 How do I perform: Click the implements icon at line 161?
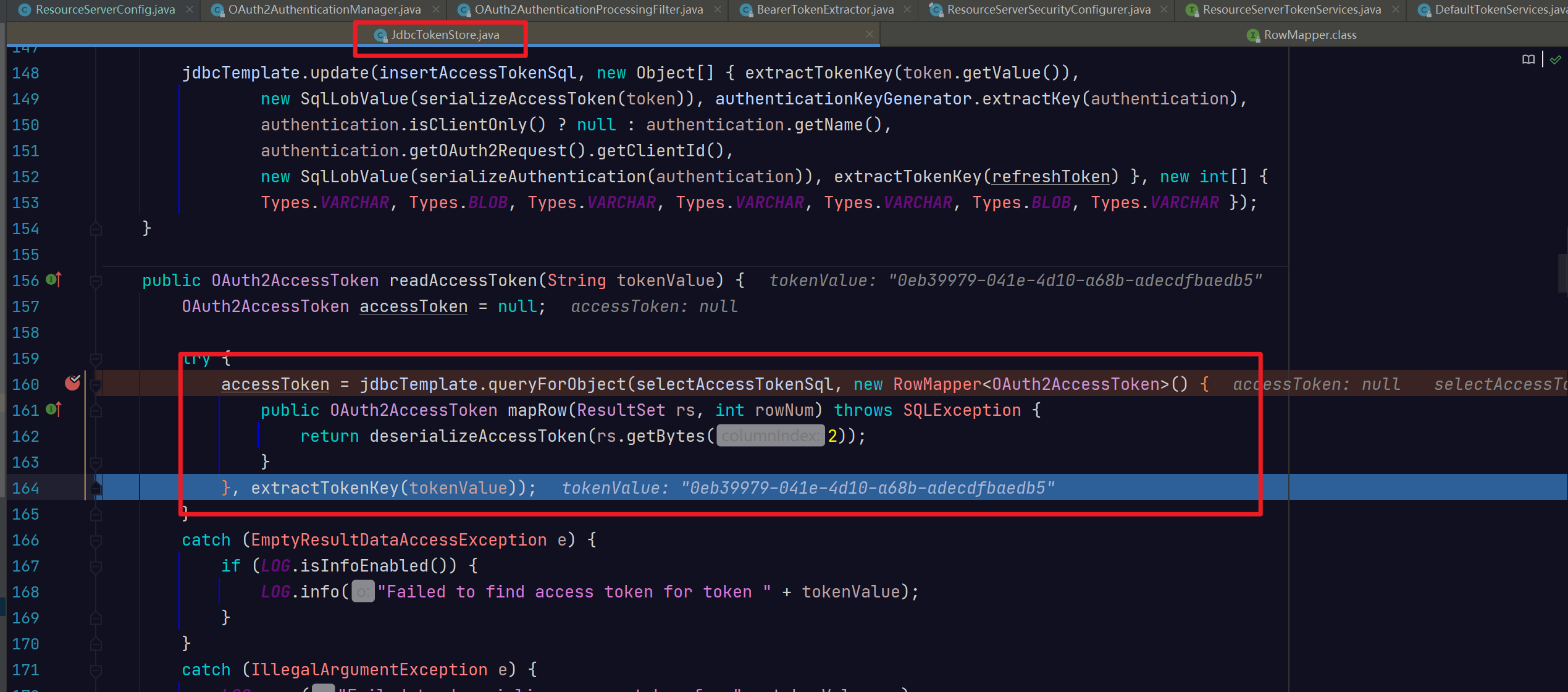click(x=54, y=409)
